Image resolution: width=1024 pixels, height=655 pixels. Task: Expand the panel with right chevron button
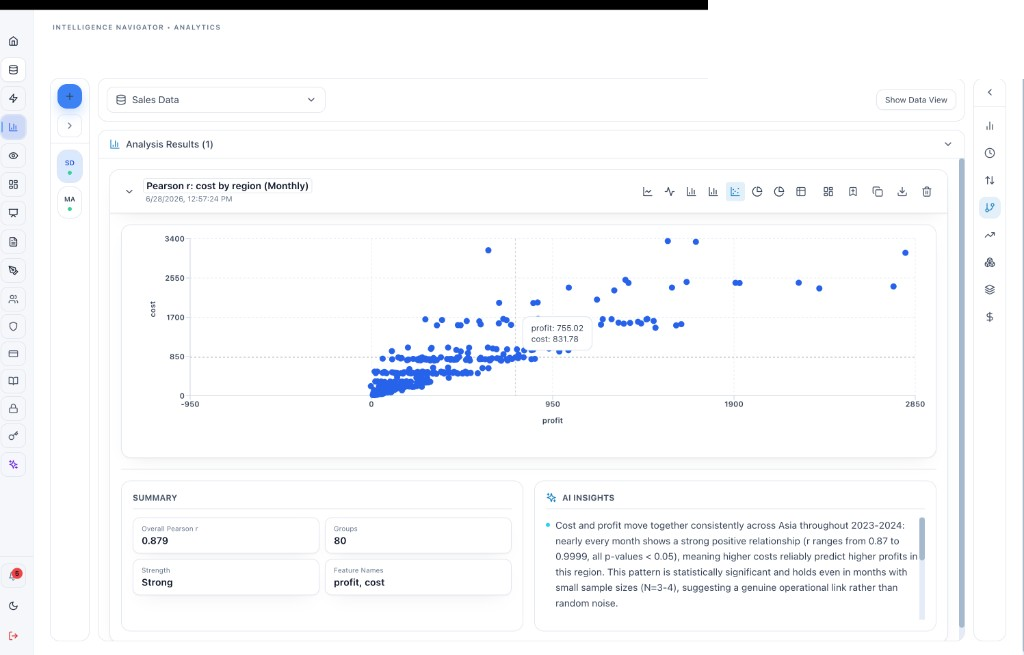[x=69, y=125]
